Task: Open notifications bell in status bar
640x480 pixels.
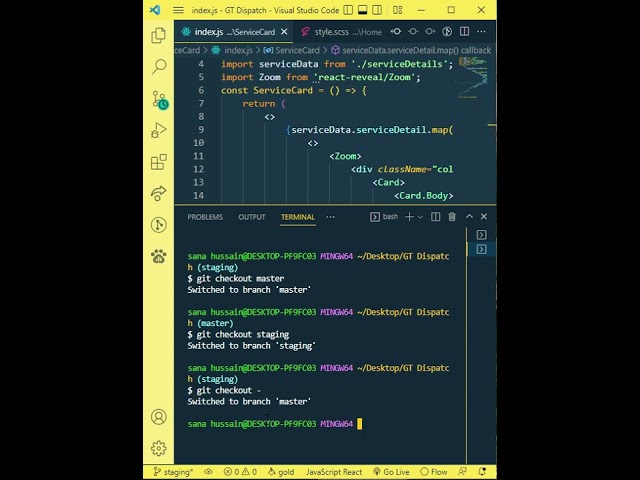Action: [x=482, y=472]
